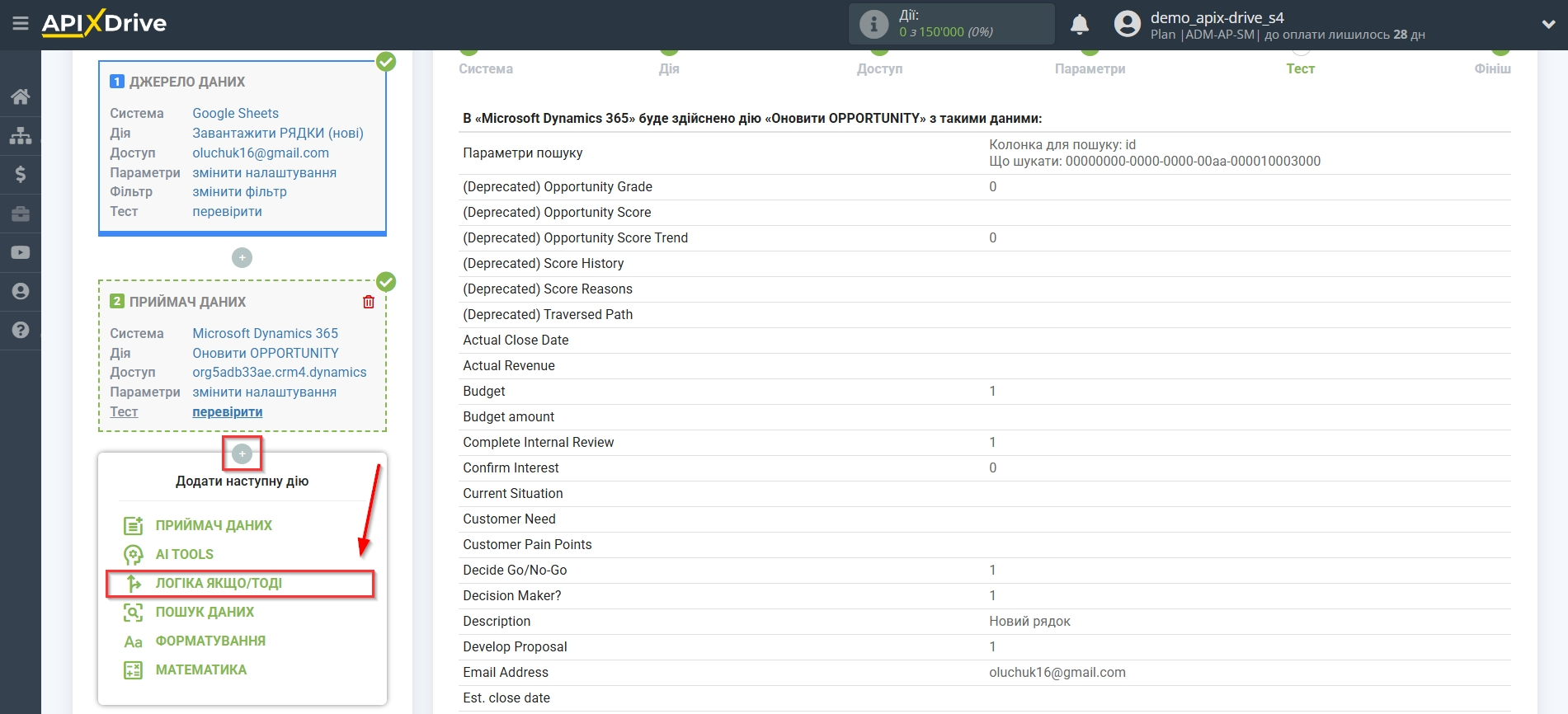
Task: Click the ApiX-Drive logo
Action: [104, 23]
